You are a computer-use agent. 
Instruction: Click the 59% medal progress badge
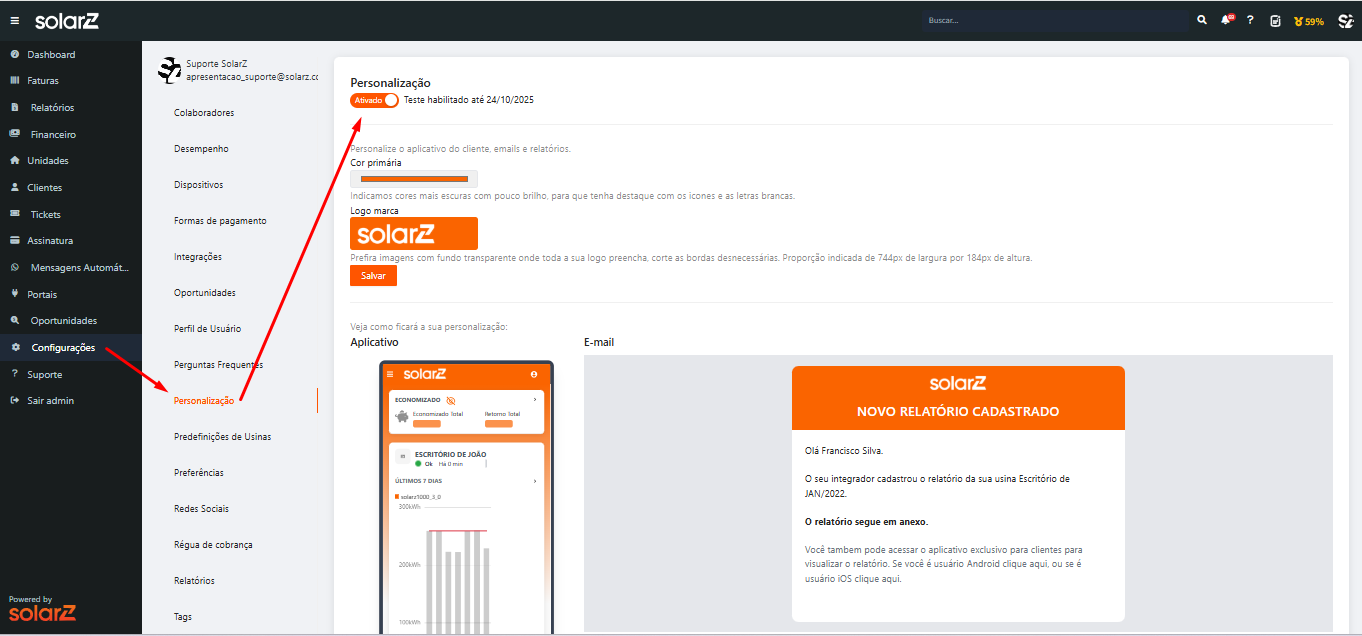pos(1309,21)
